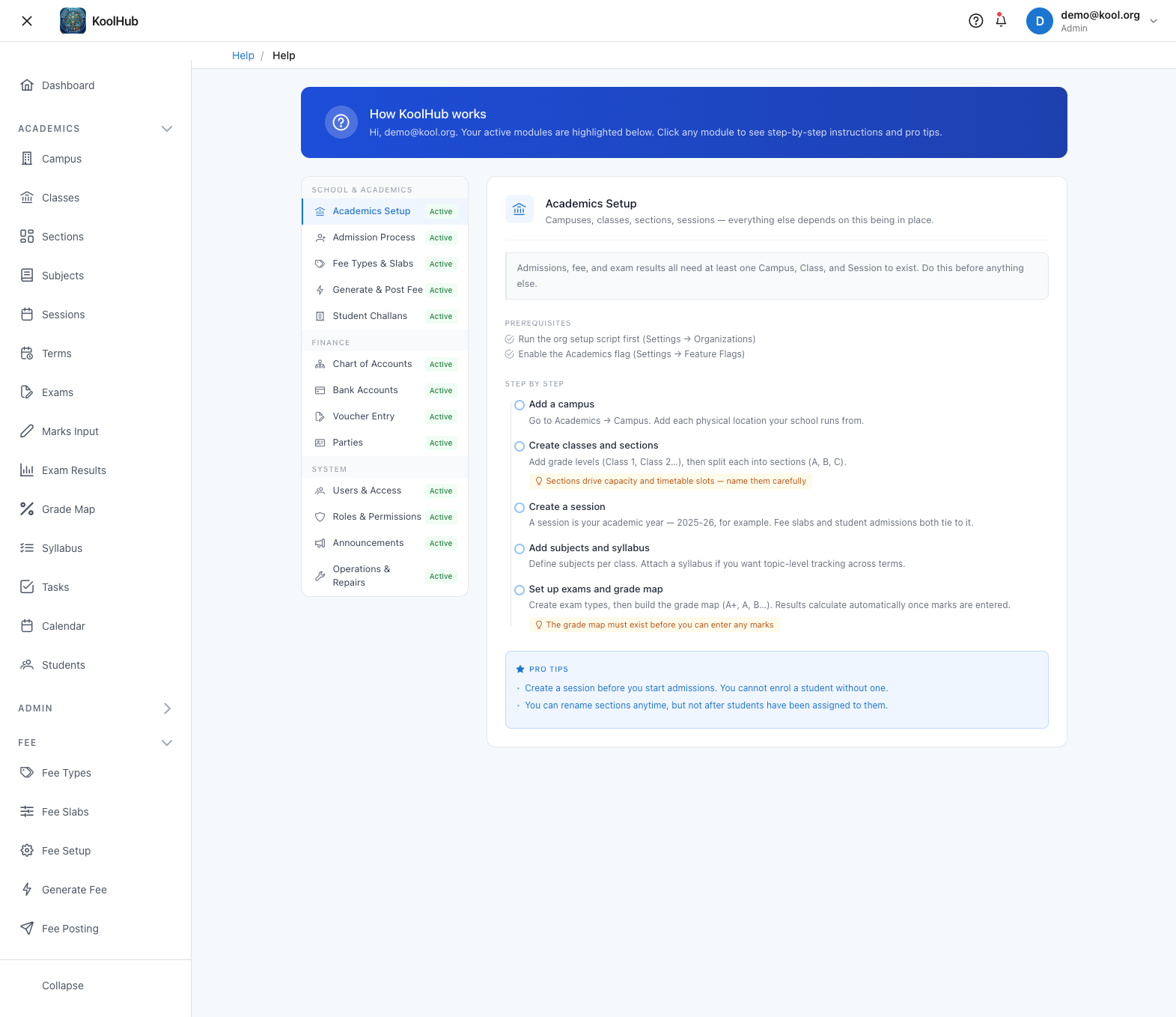1176x1017 pixels.
Task: Click the Students people icon
Action: coord(27,665)
